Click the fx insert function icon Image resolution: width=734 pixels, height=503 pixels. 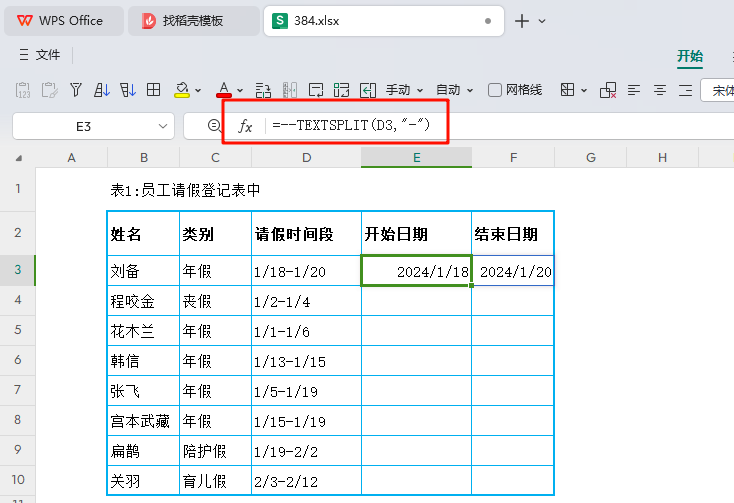(245, 126)
